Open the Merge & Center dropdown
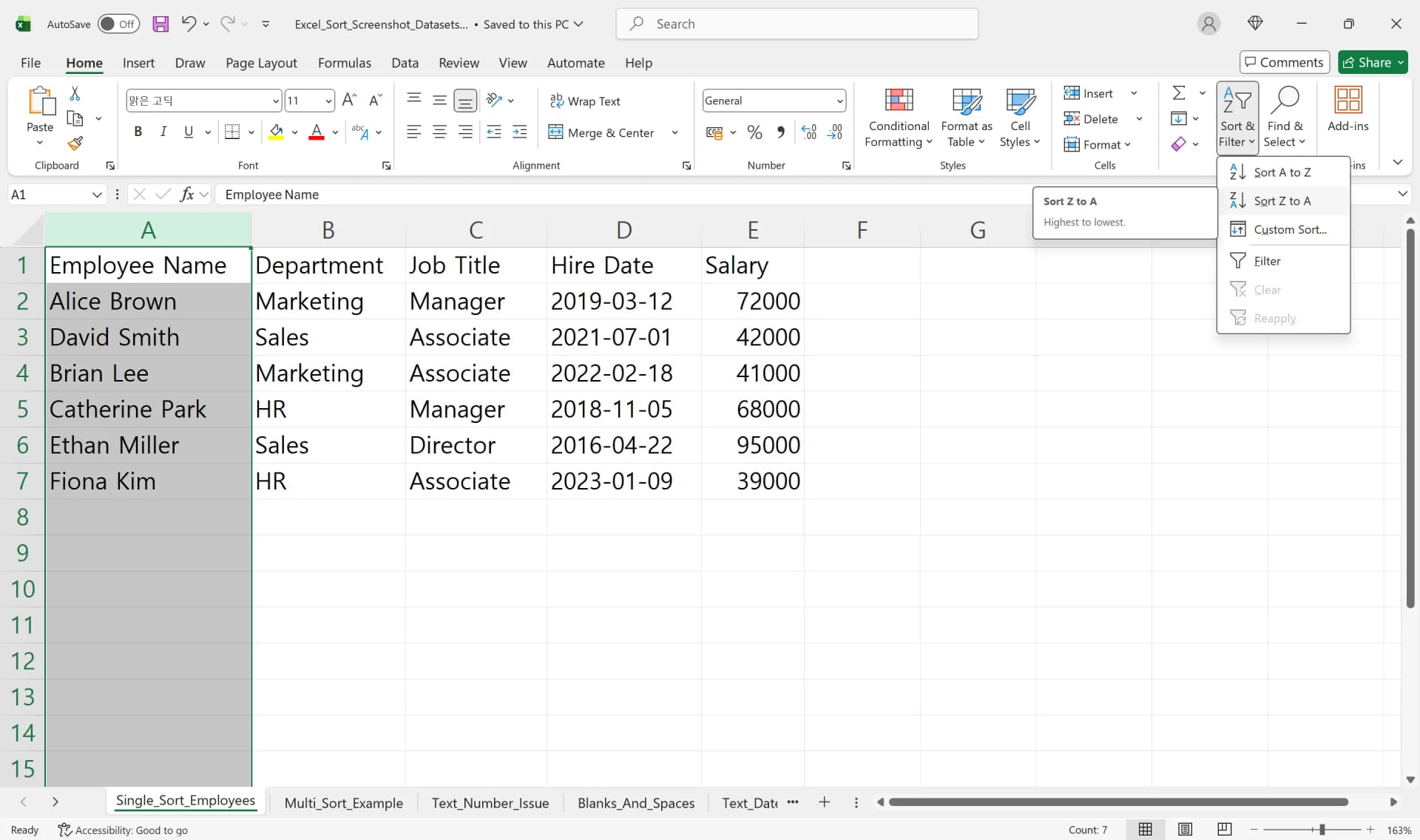 click(x=674, y=132)
